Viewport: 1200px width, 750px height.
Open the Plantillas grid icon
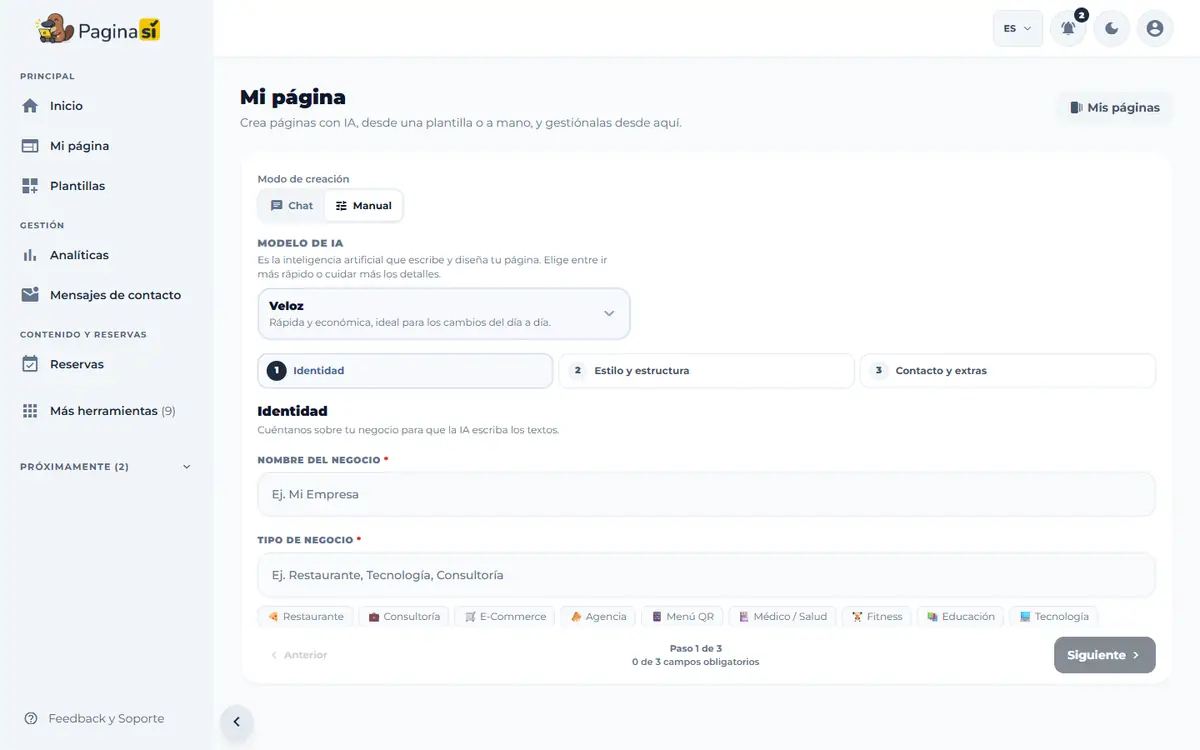(x=30, y=186)
